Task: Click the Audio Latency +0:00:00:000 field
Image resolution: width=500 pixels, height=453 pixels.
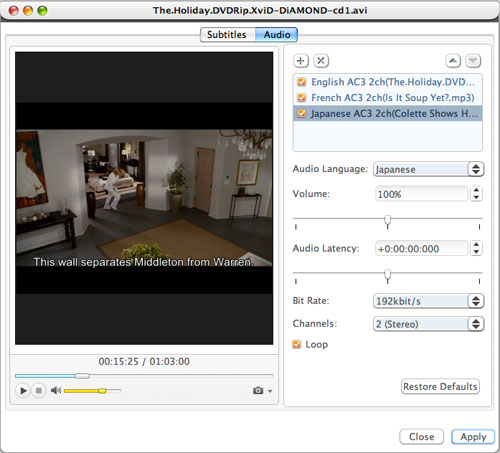Action: [422, 249]
